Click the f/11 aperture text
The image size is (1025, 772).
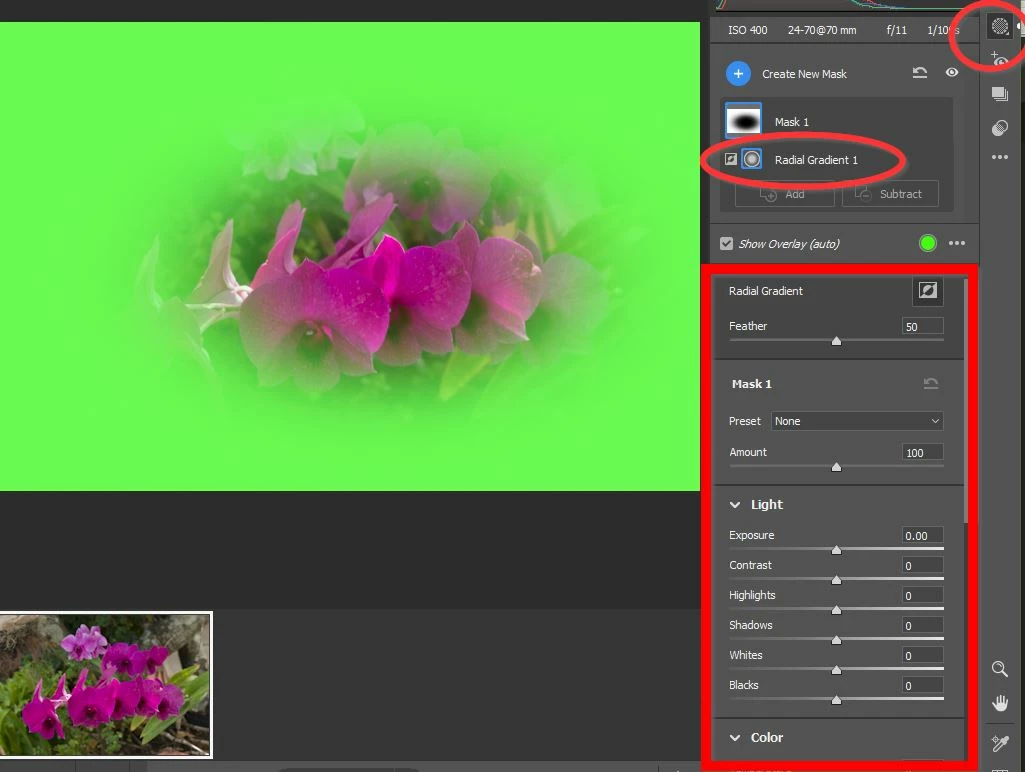click(896, 30)
